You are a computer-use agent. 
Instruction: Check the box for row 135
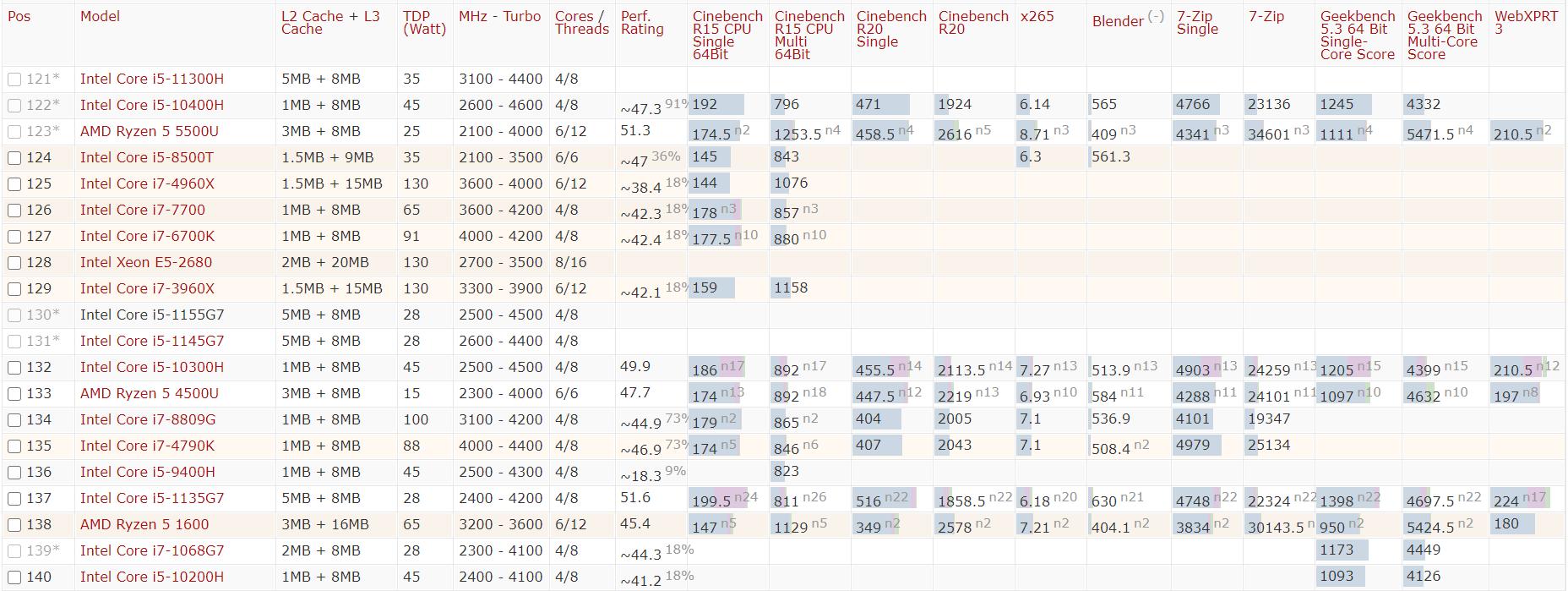coord(14,446)
